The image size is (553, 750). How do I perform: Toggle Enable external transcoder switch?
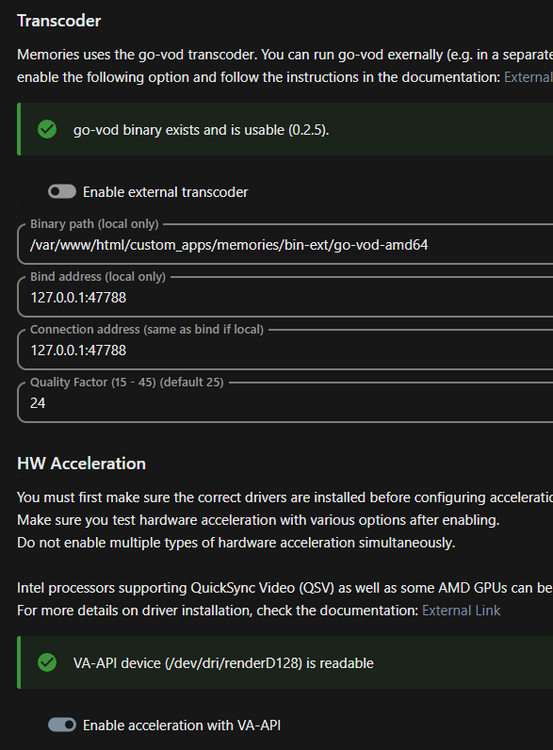[62, 192]
